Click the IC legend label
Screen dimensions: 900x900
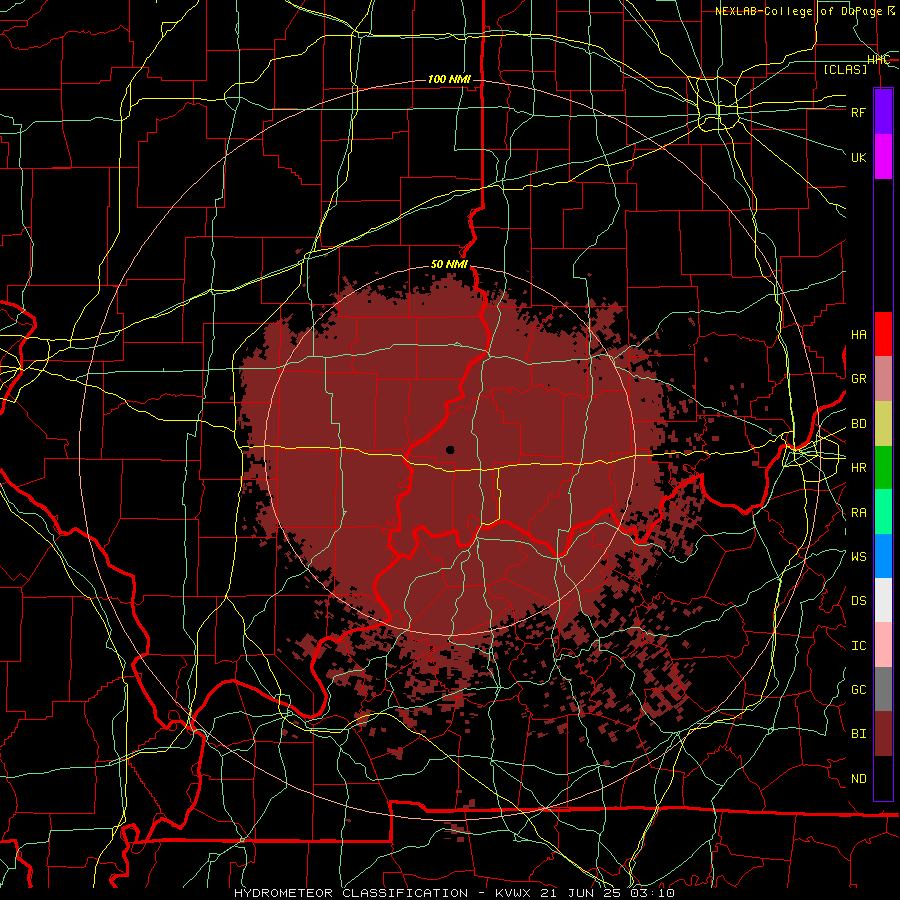(x=859, y=646)
